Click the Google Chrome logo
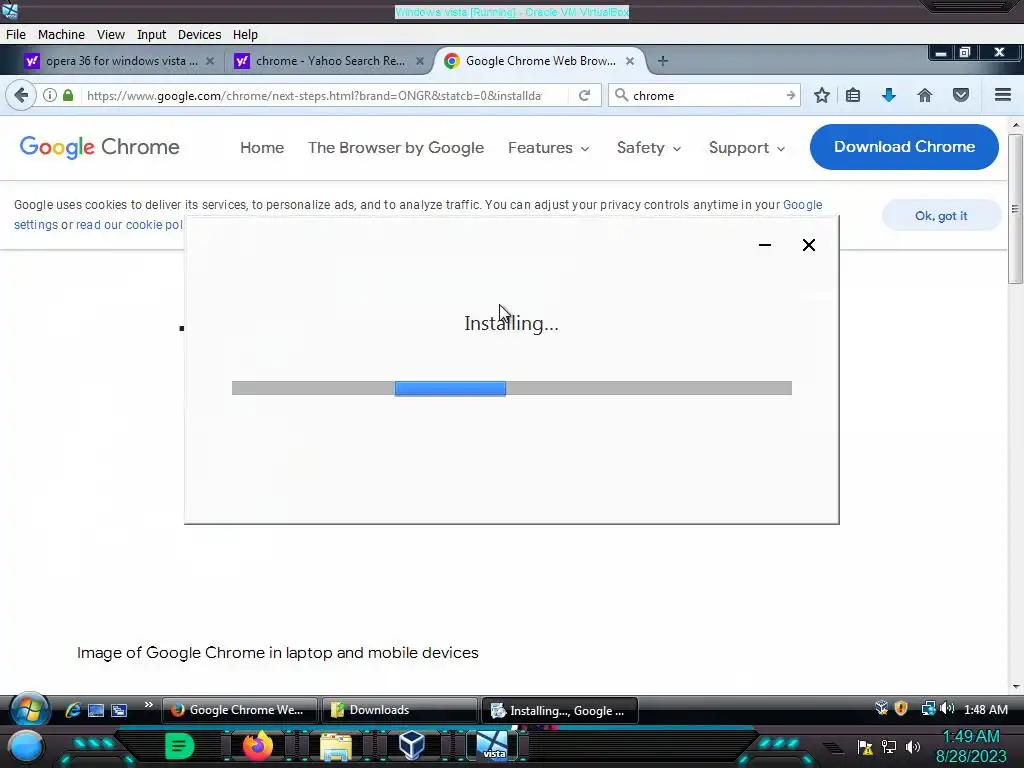Screen dimensions: 1024x768 pyautogui.click(x=99, y=147)
